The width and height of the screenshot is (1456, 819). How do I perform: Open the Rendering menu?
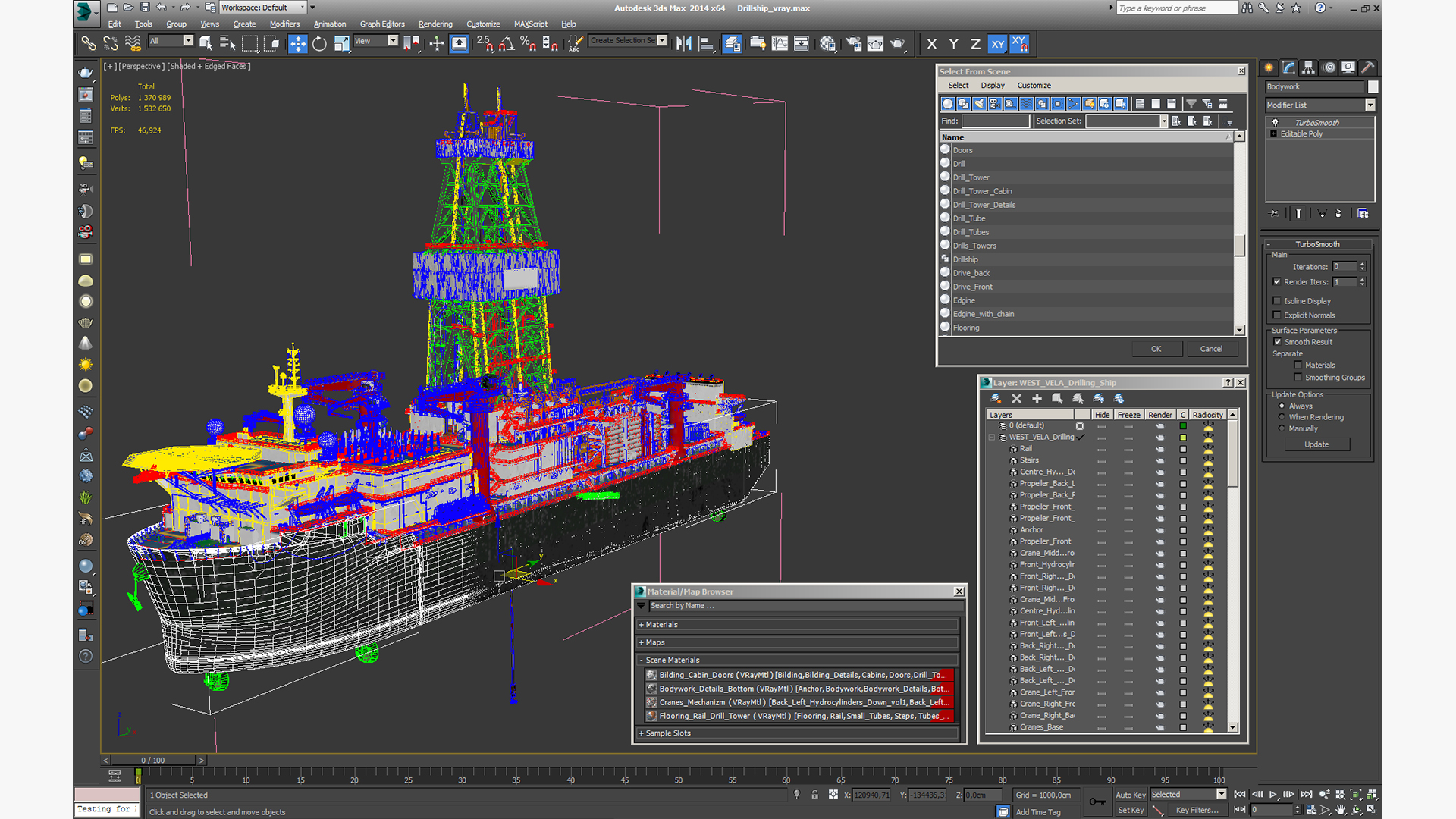(435, 24)
